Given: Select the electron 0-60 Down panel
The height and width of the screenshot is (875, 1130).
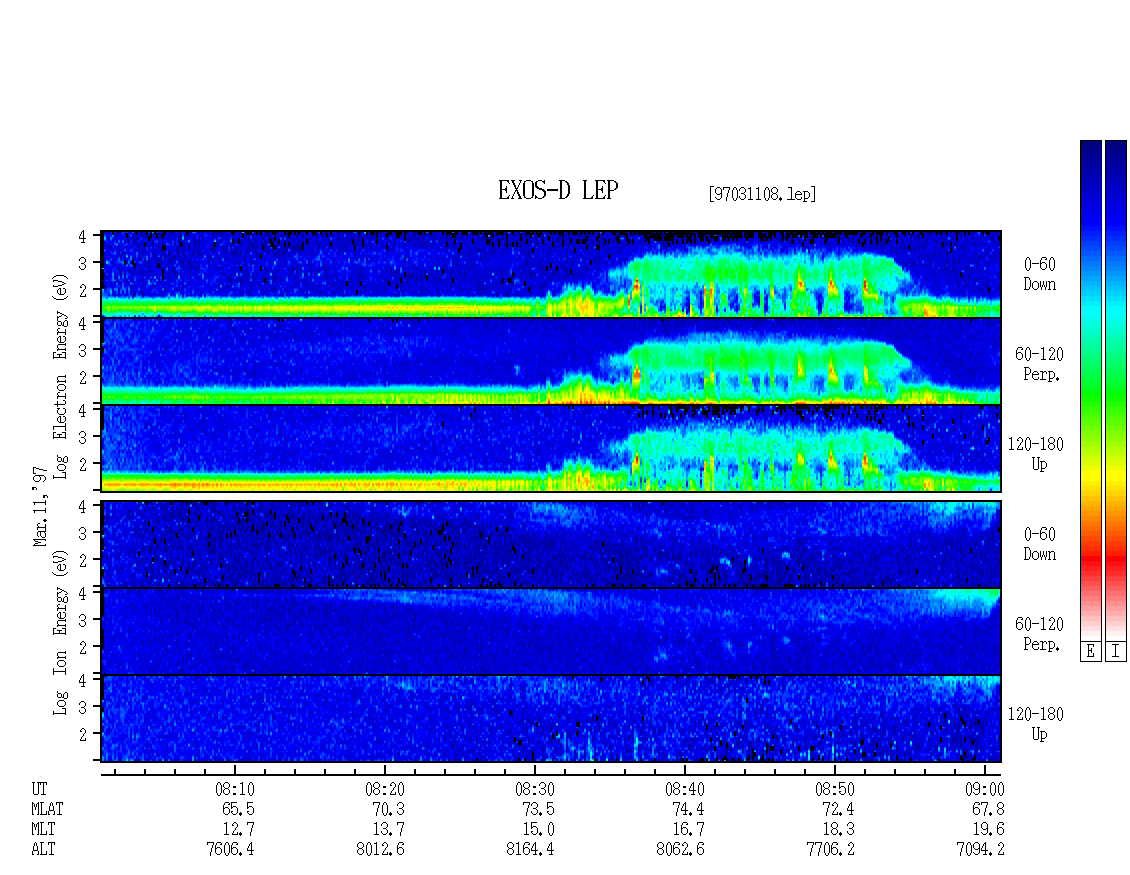Looking at the screenshot, I should [x=551, y=274].
